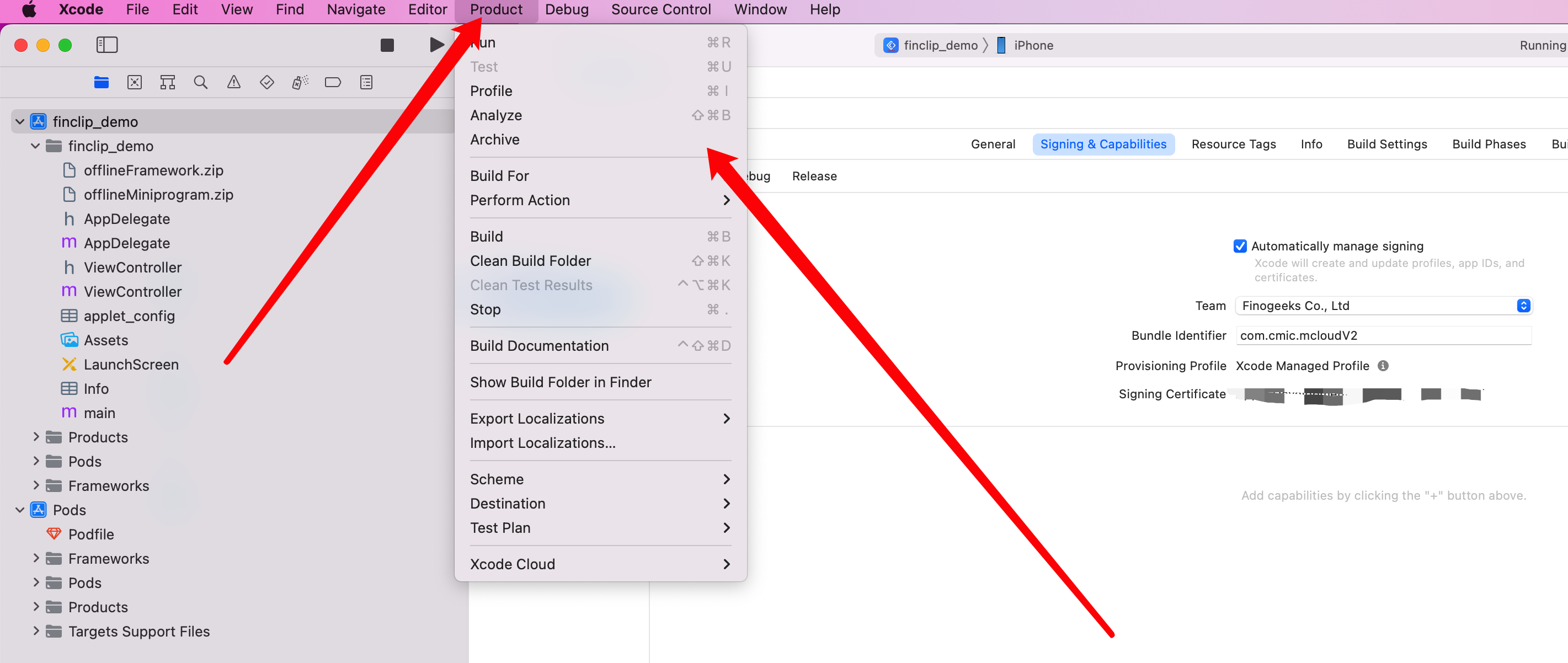The image size is (1568, 663).
Task: Open the Team dropdown Finogeeks Co., Ltd
Action: (x=1383, y=306)
